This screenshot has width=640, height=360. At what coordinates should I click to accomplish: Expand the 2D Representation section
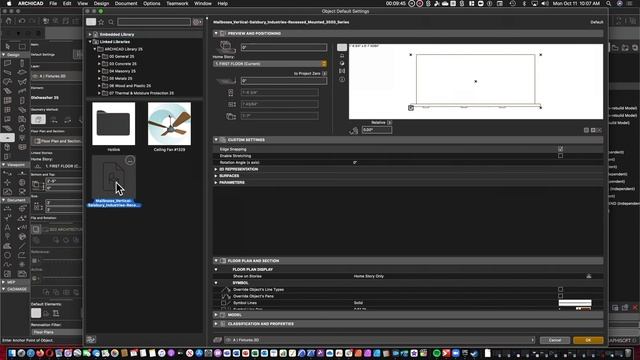coord(216,169)
